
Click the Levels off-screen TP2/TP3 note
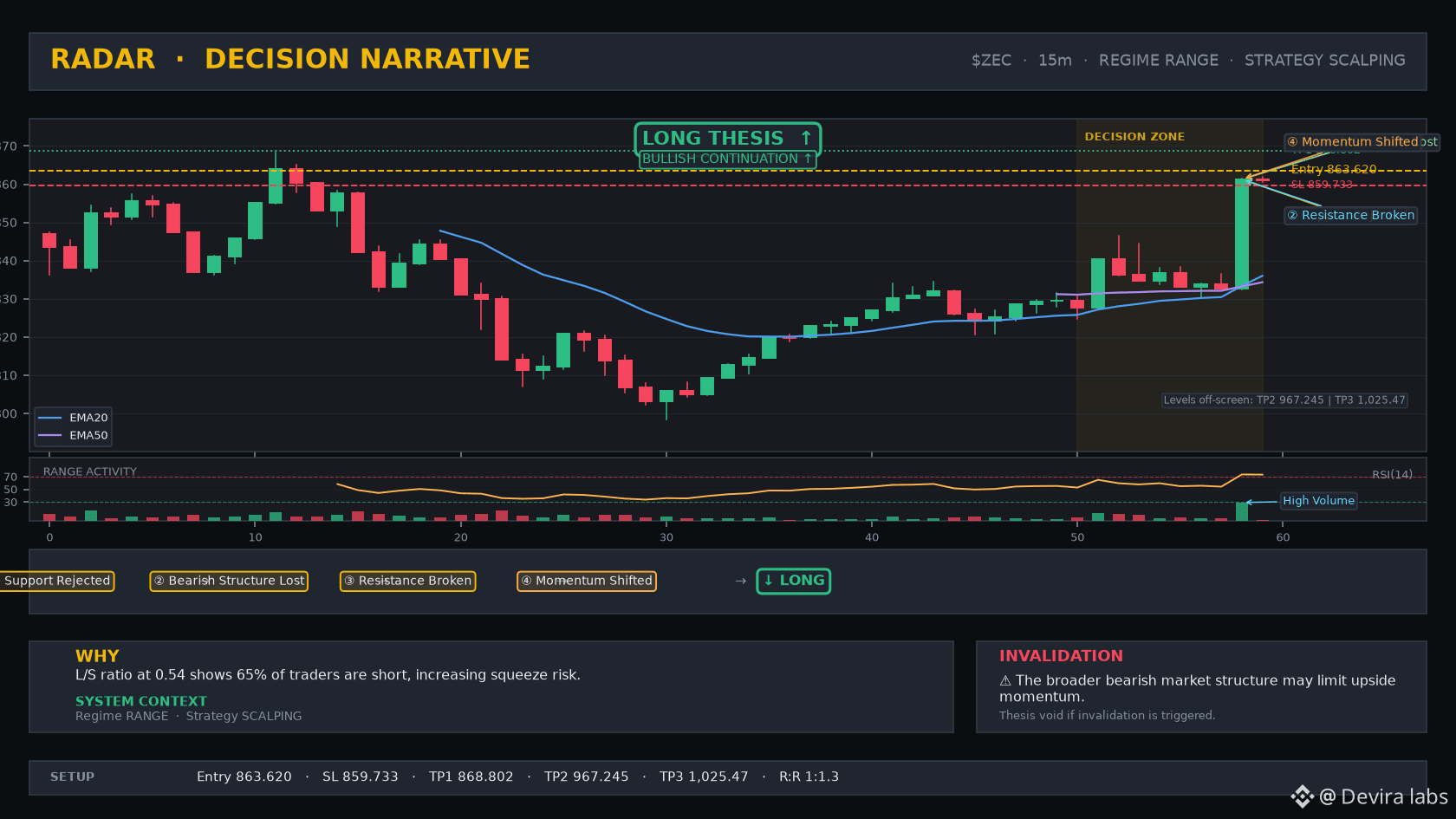coord(1284,400)
